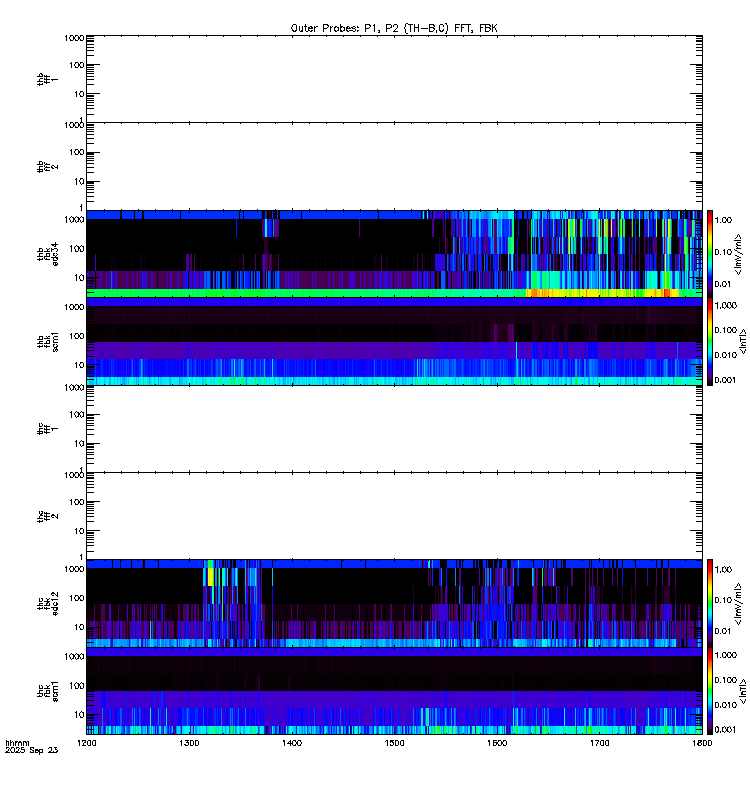Click the plot title "Outer Probes: P1, P2 (TH-B,C) FFT, FBK"

394,29
